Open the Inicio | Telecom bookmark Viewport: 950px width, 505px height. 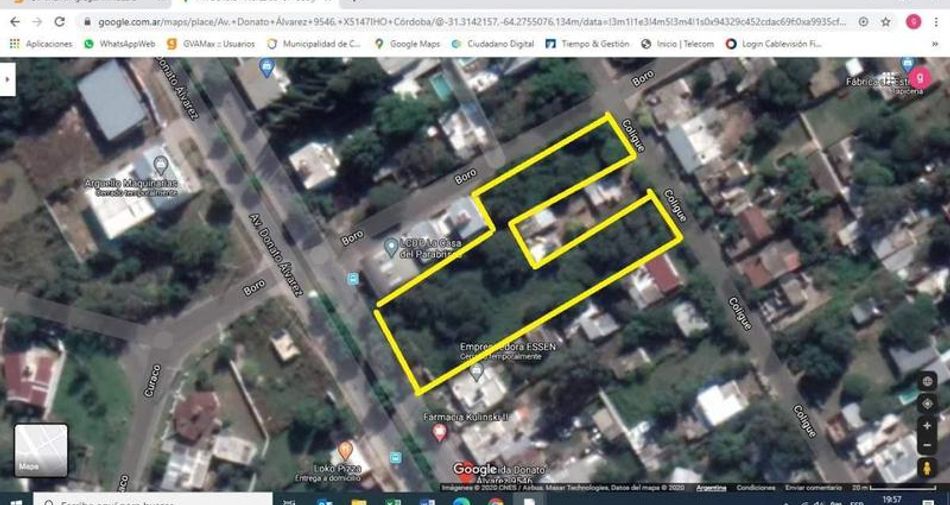coord(677,44)
